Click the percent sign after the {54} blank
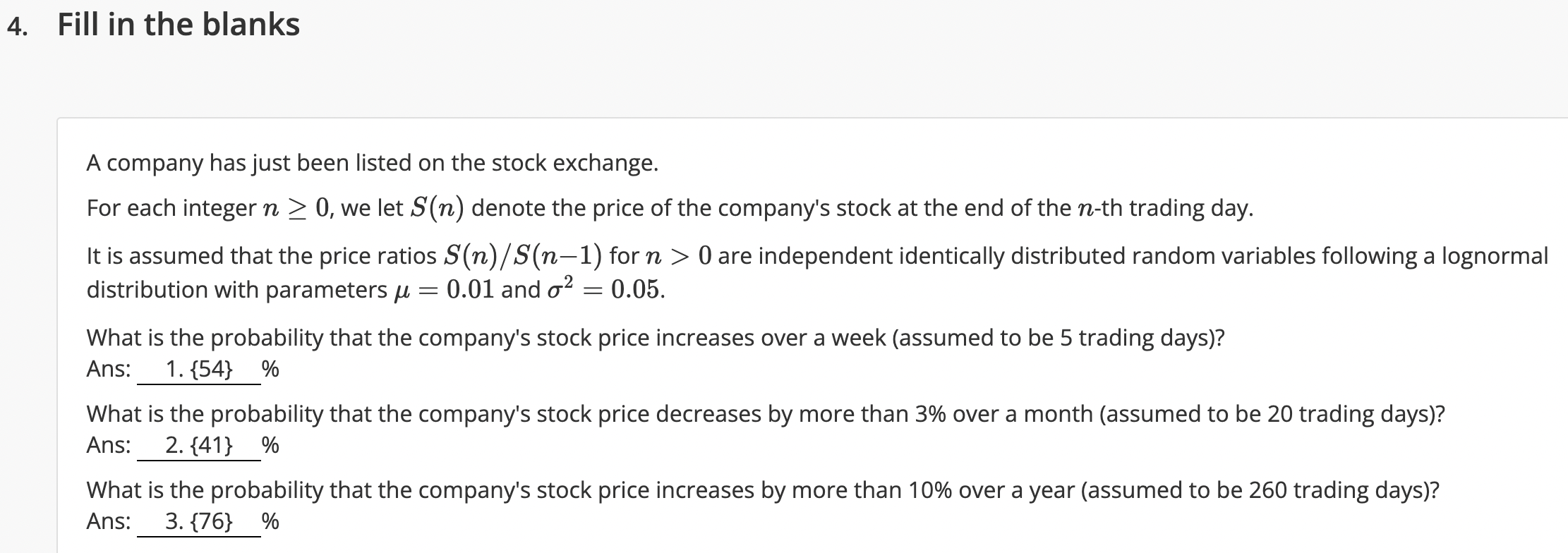The image size is (1568, 553). (x=270, y=369)
